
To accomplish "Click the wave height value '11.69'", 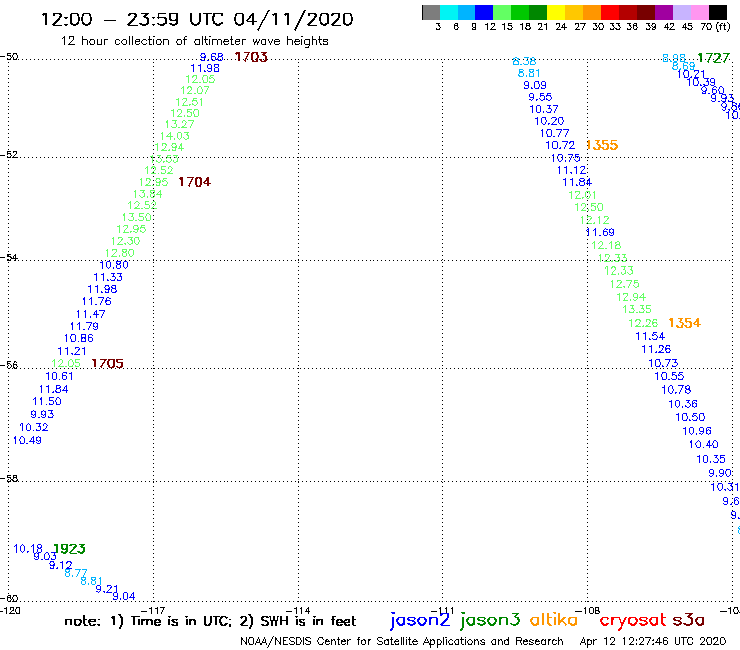I will click(600, 232).
